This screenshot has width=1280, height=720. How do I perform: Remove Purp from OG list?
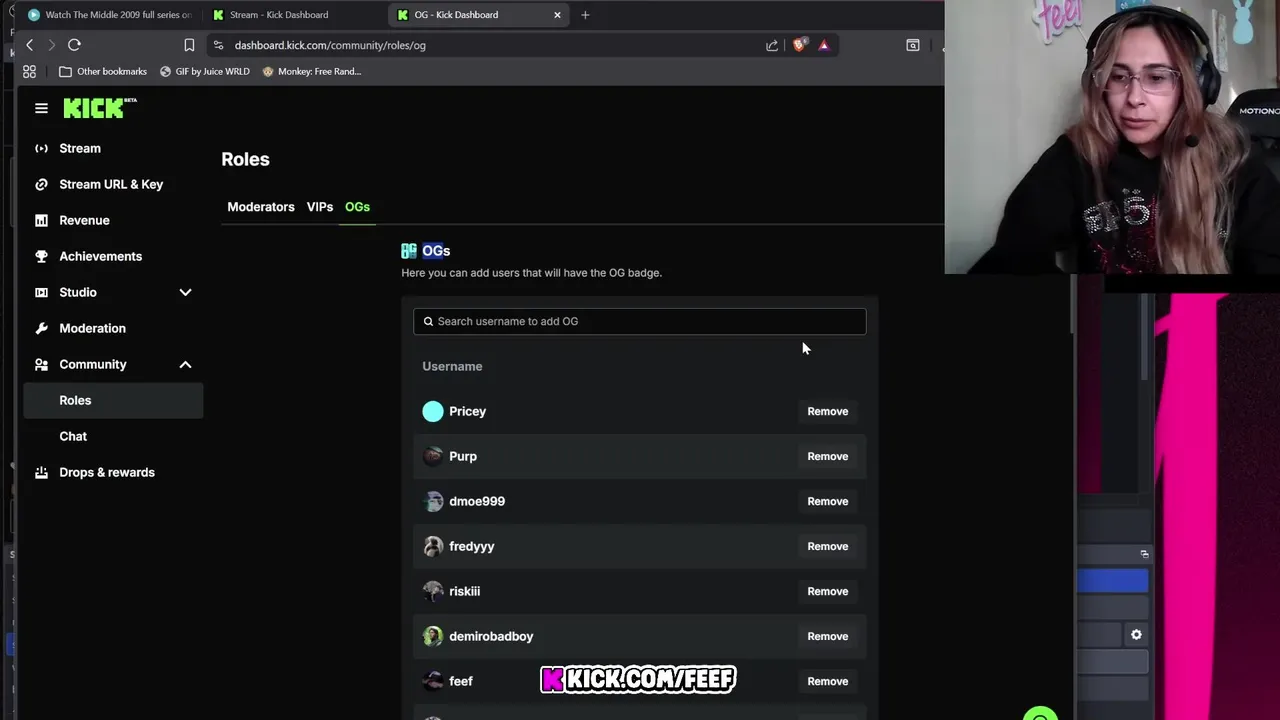click(x=827, y=456)
